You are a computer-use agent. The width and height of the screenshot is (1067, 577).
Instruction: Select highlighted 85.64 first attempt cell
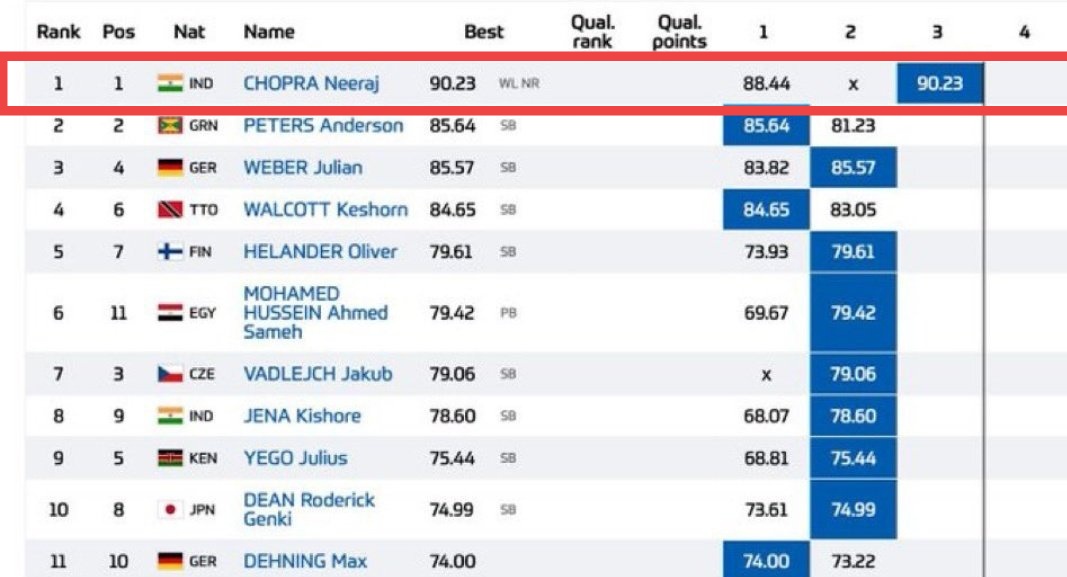tap(766, 126)
